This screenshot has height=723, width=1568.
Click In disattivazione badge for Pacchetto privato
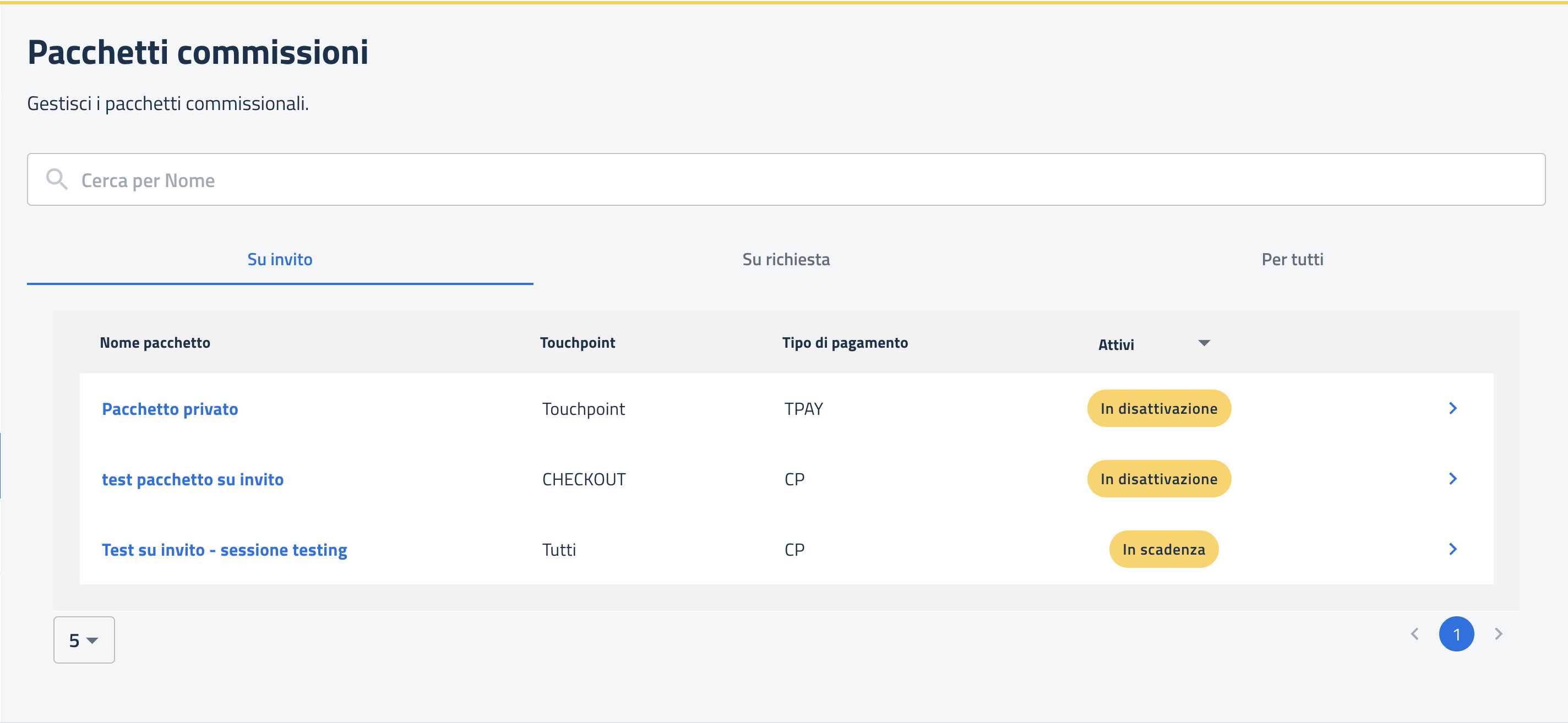(x=1158, y=409)
